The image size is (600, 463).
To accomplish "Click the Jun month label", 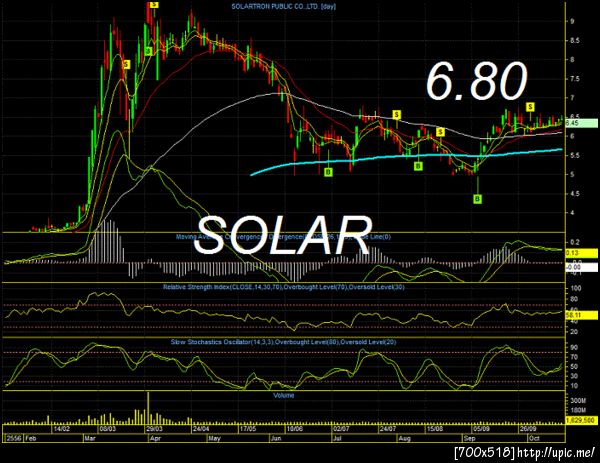I will (x=276, y=439).
